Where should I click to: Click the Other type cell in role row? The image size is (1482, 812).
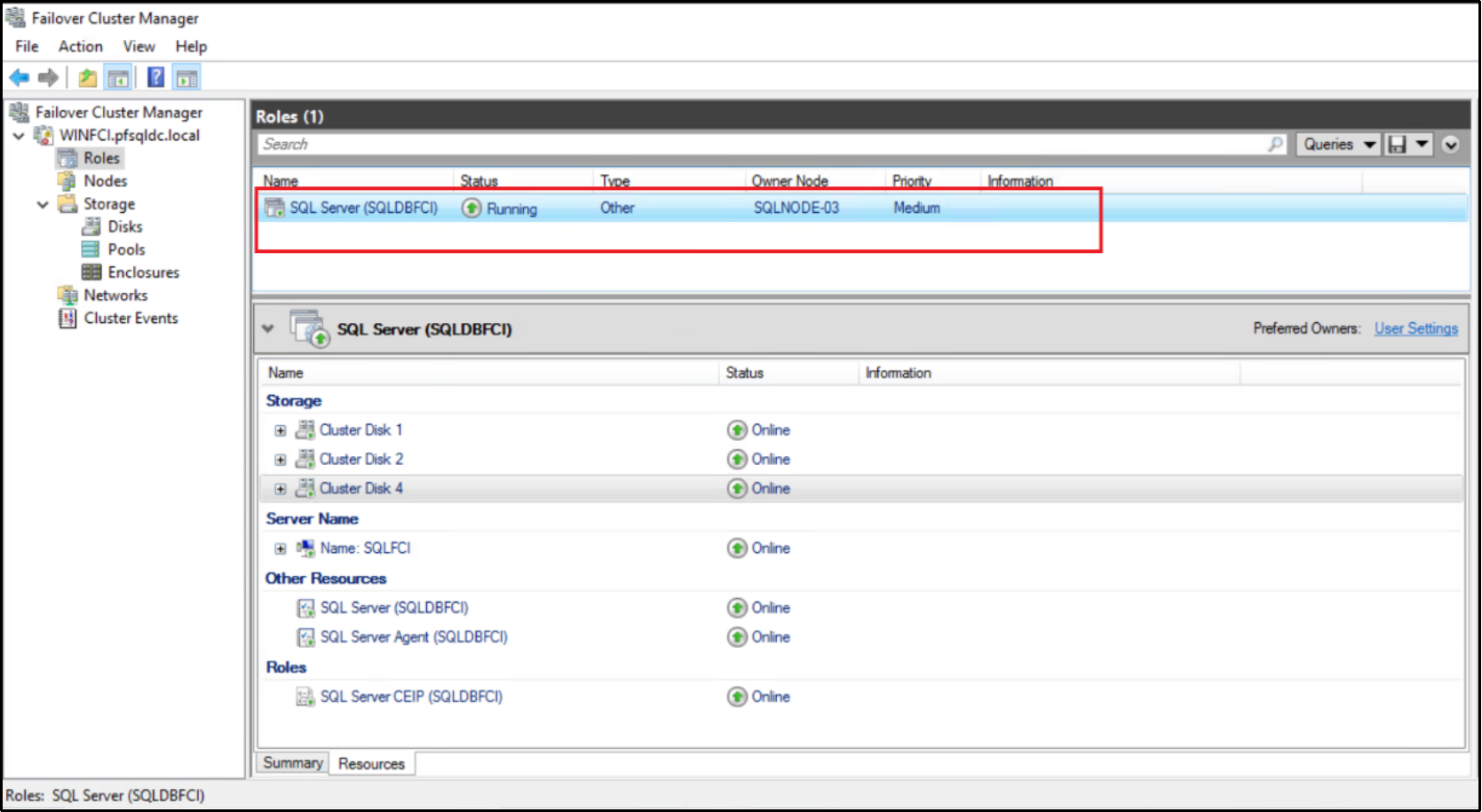[617, 208]
